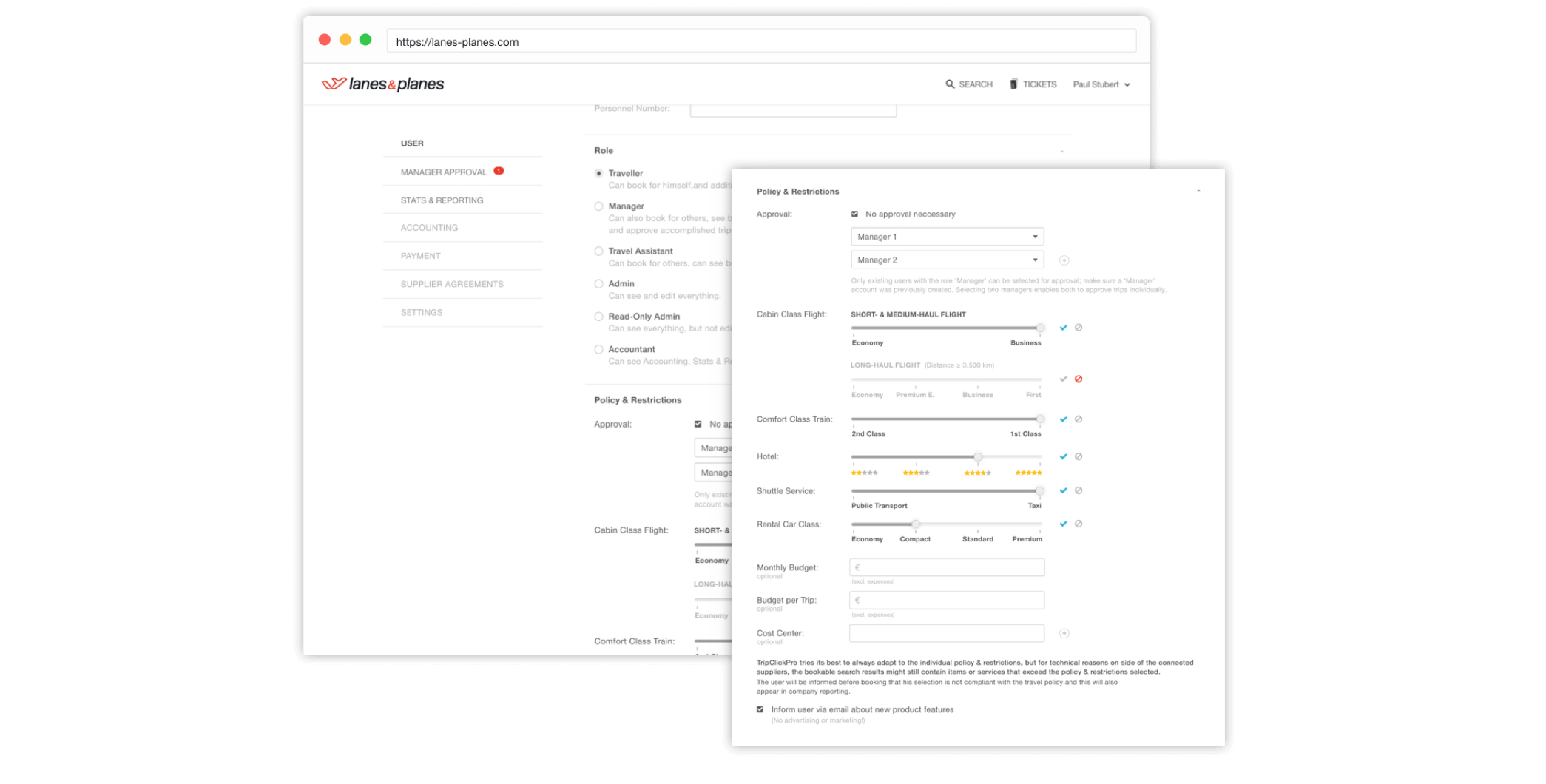Enable Comfort Class Train checkmark
The height and width of the screenshot is (784, 1546).
[1064, 419]
